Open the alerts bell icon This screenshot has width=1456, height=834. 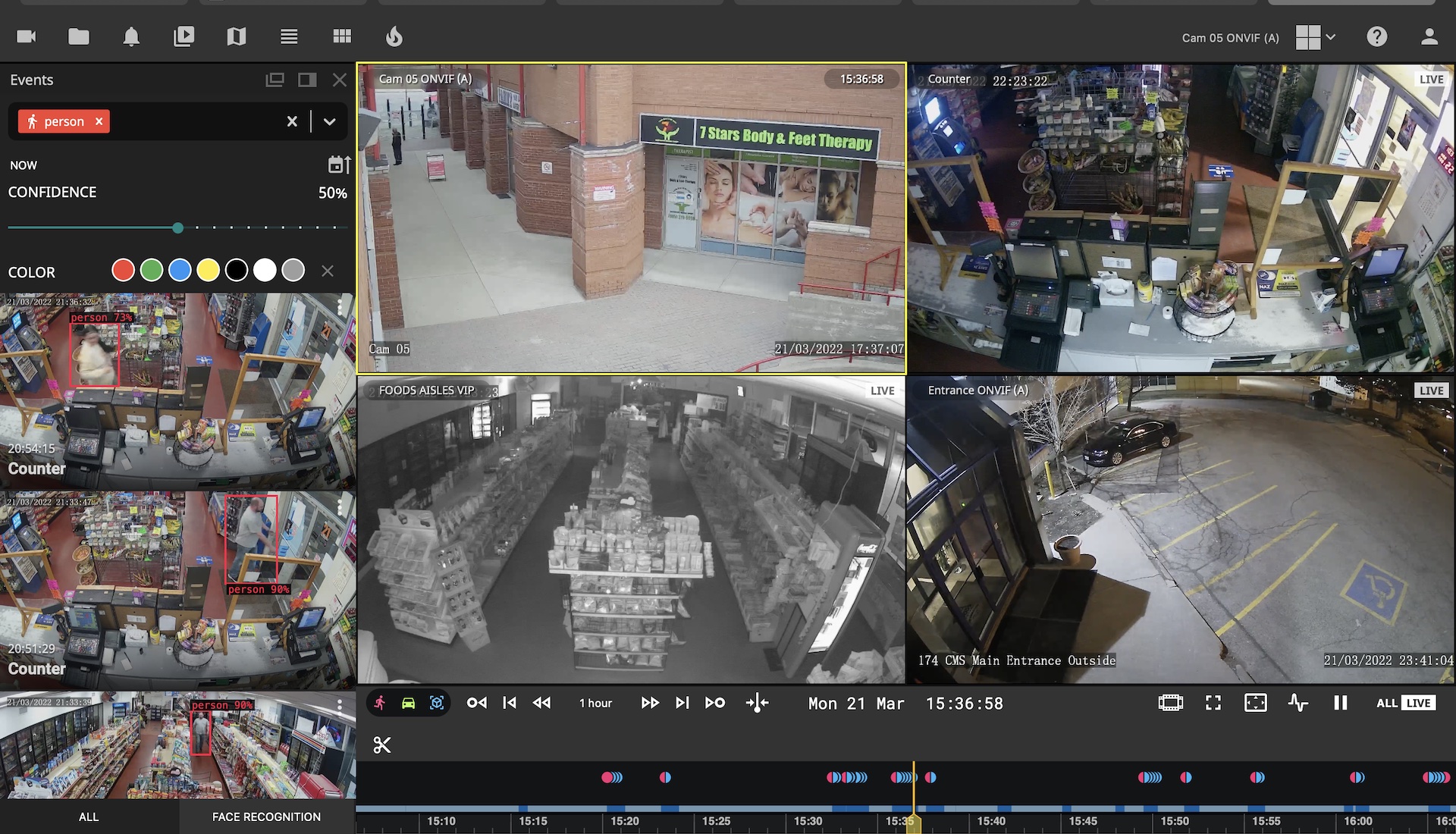(x=131, y=36)
